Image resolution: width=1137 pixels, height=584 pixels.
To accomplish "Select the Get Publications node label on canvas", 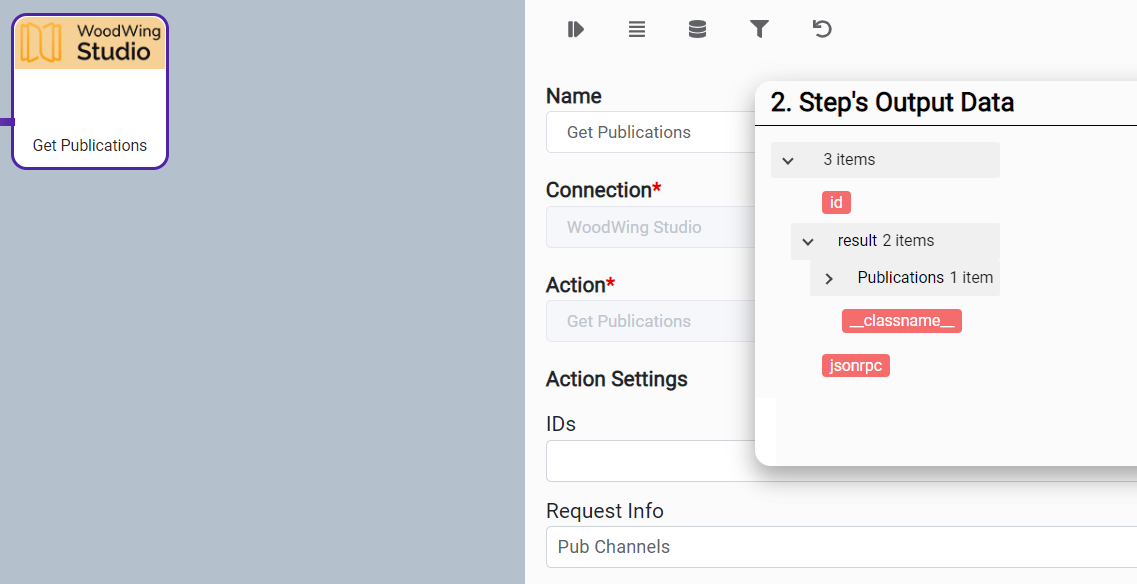I will tap(90, 146).
